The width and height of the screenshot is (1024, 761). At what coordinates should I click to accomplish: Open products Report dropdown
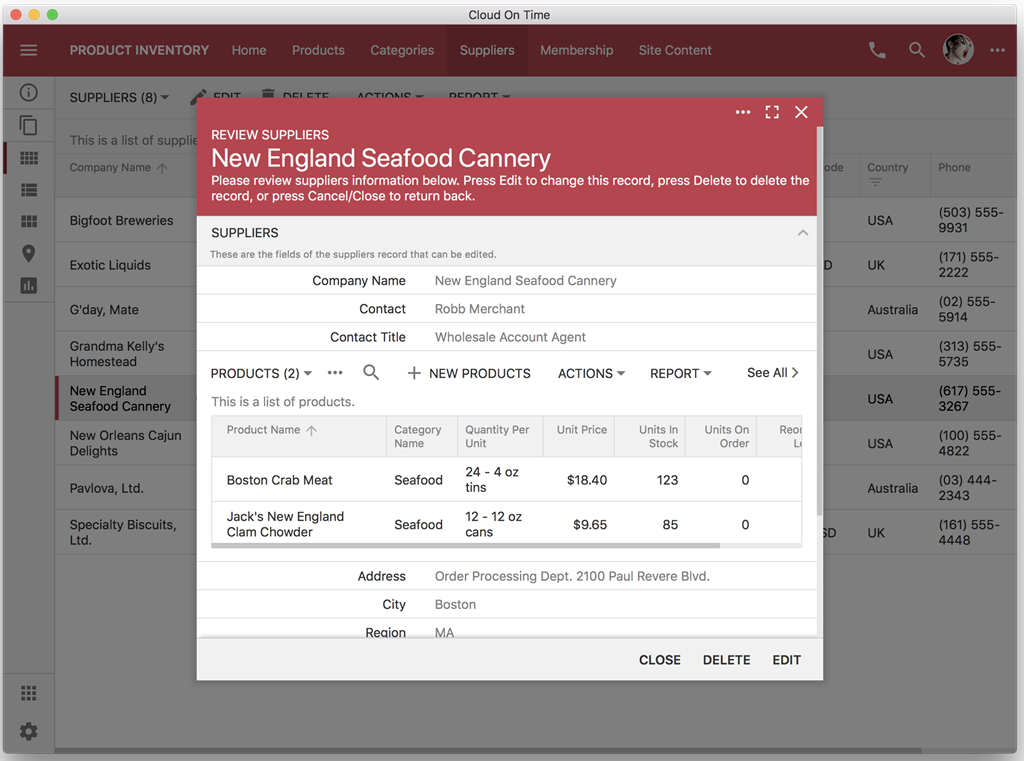(680, 373)
